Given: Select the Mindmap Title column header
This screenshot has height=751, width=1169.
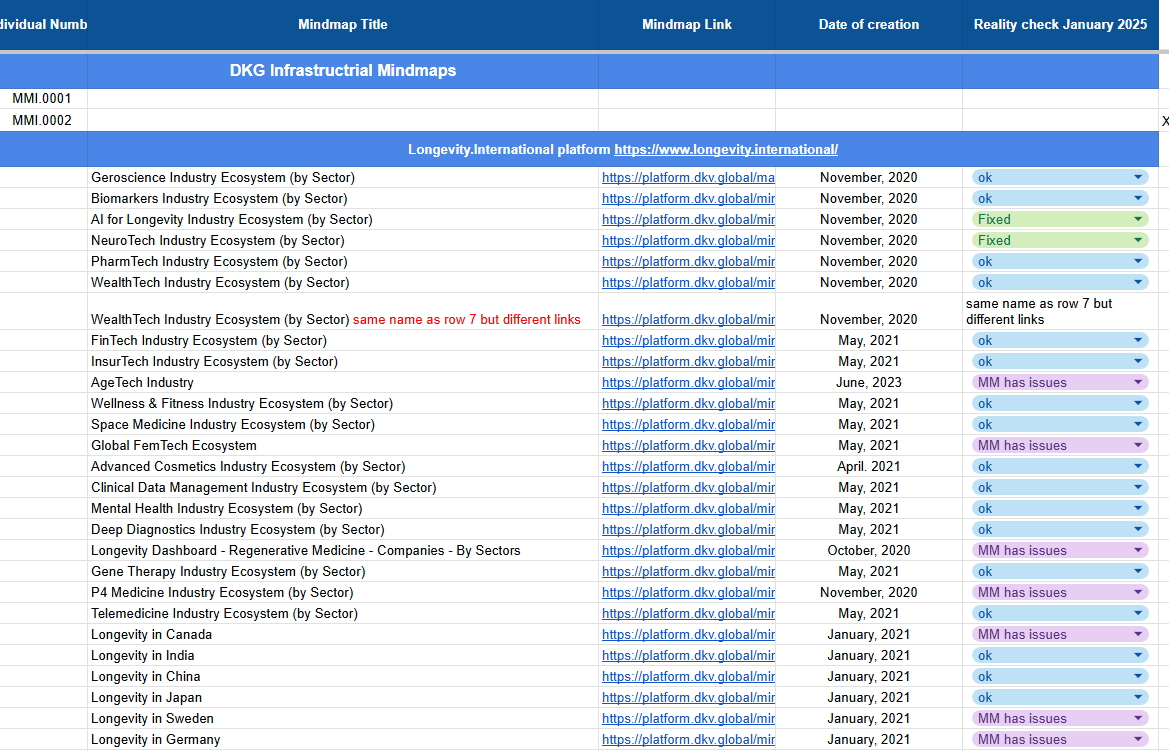Looking at the screenshot, I should [342, 24].
